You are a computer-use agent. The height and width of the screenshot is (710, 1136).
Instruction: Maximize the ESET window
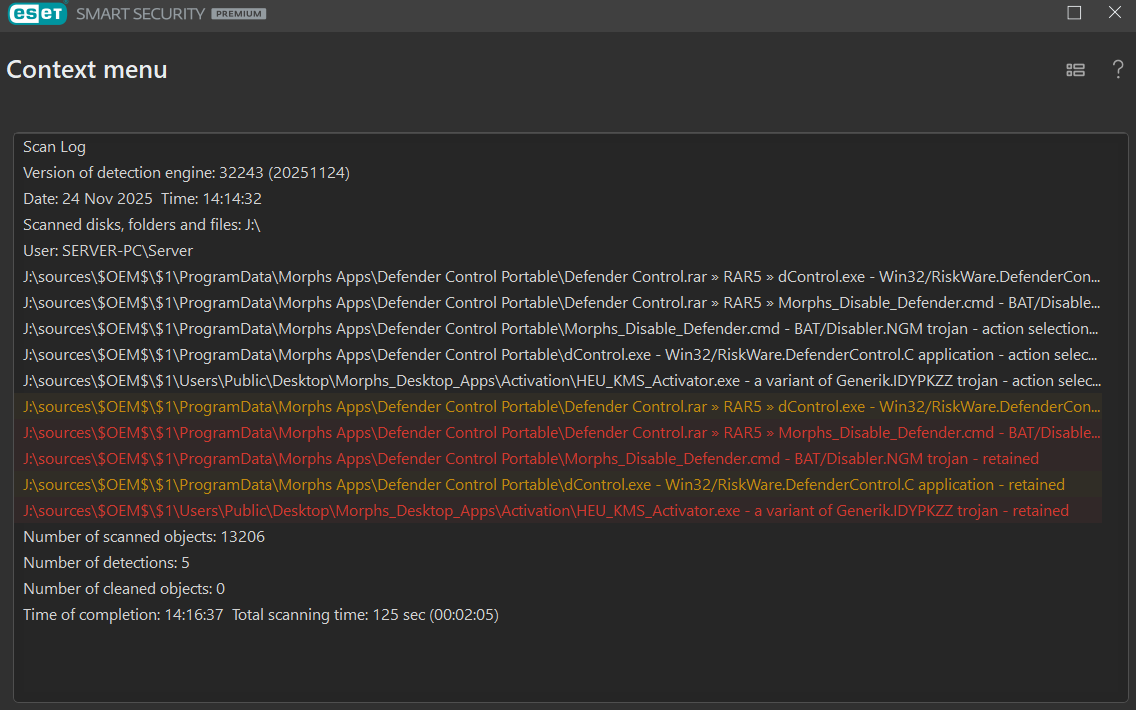pyautogui.click(x=1074, y=13)
